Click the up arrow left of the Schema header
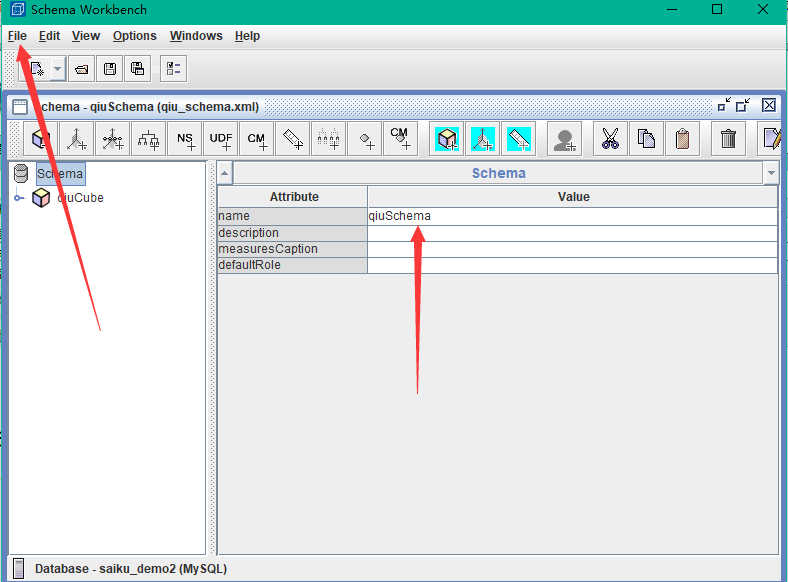 225,174
